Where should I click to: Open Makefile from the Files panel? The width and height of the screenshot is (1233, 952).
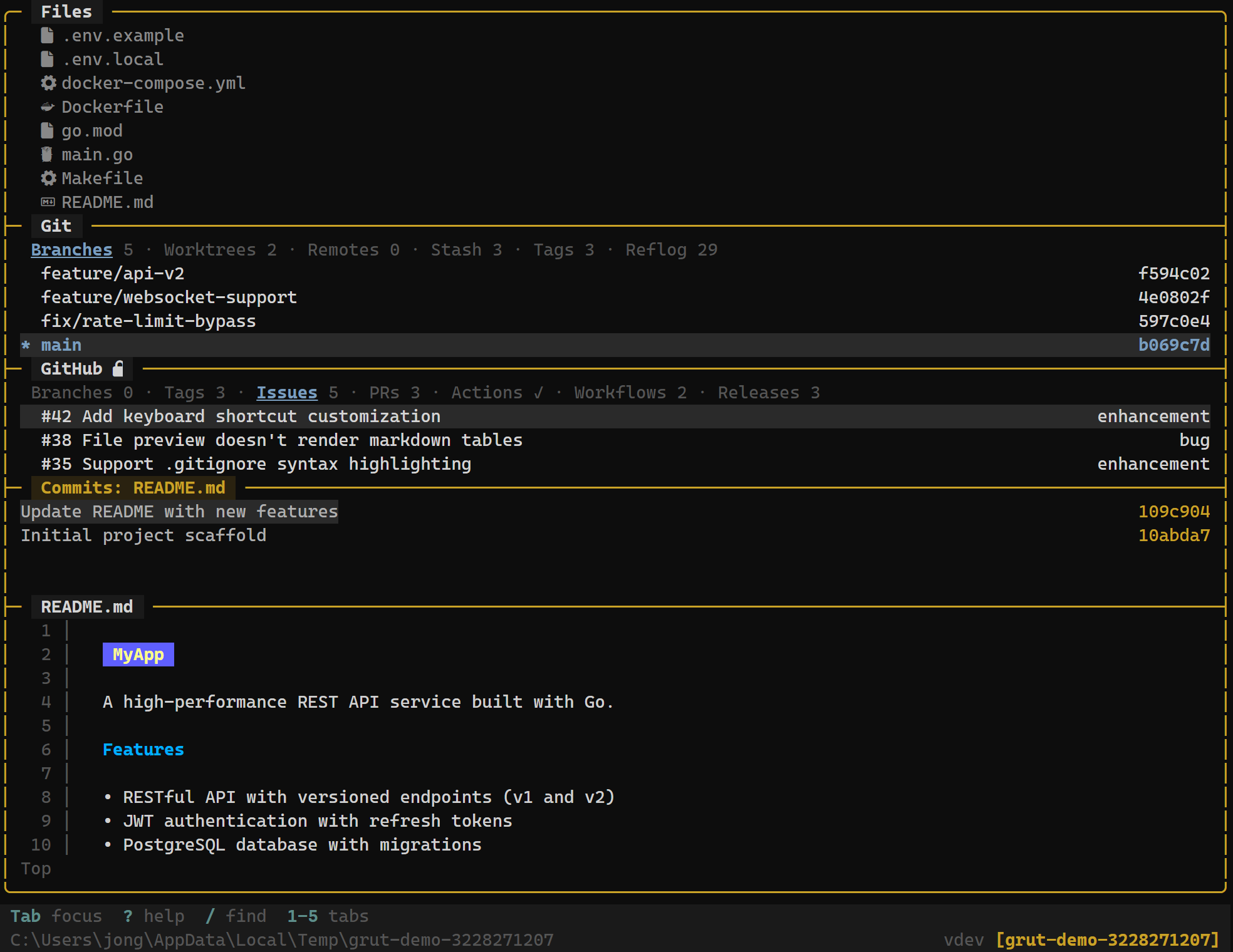point(102,178)
